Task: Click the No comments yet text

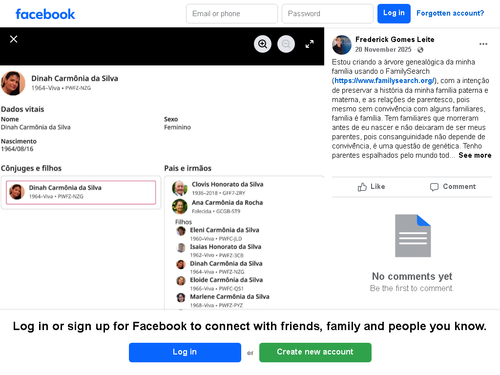Action: point(412,276)
